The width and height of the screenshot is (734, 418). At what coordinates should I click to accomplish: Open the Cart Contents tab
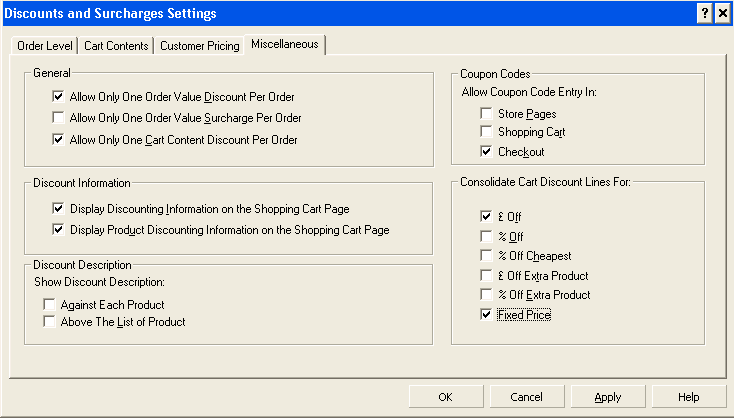(x=116, y=46)
